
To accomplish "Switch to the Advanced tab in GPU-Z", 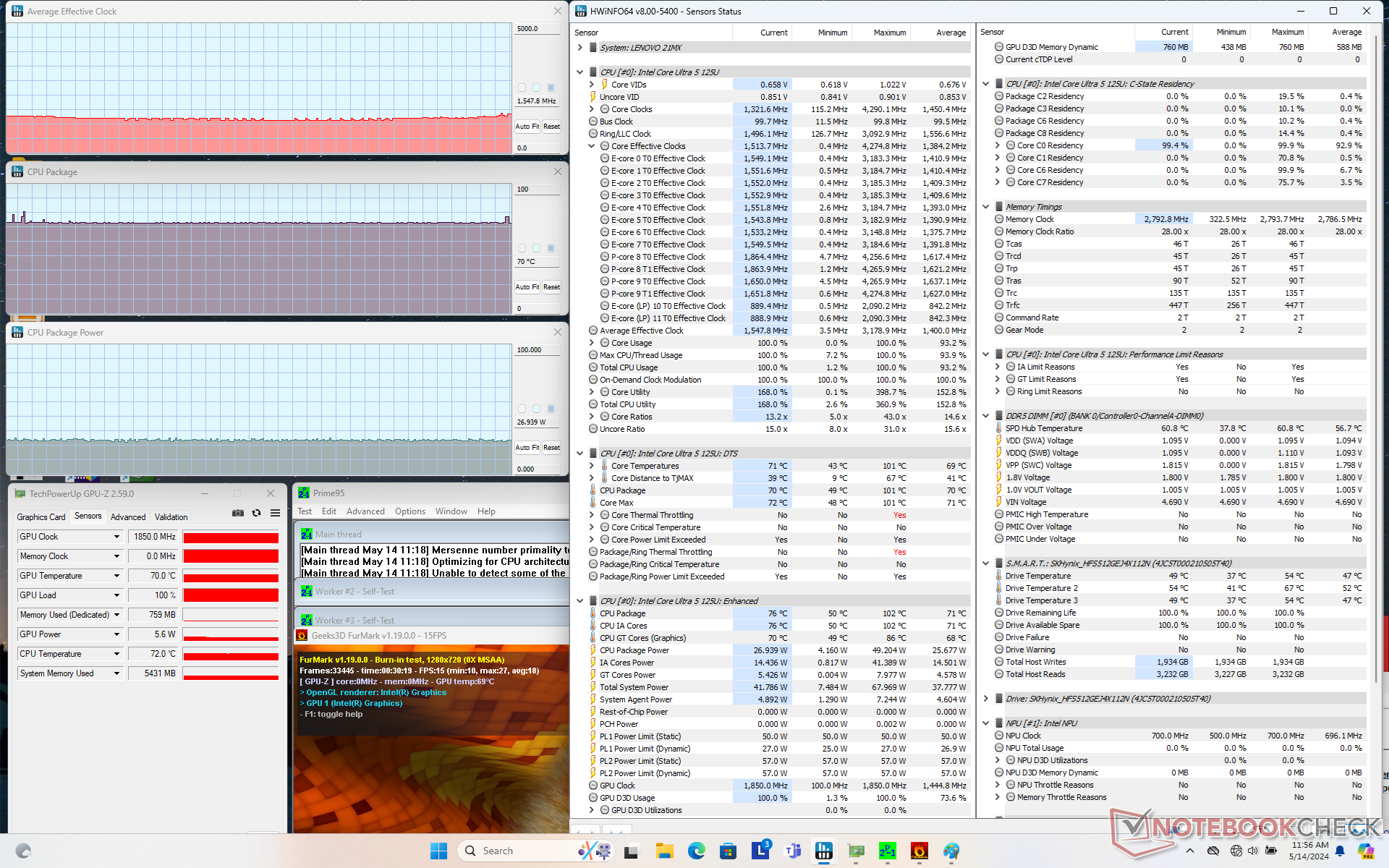I will pos(128,517).
